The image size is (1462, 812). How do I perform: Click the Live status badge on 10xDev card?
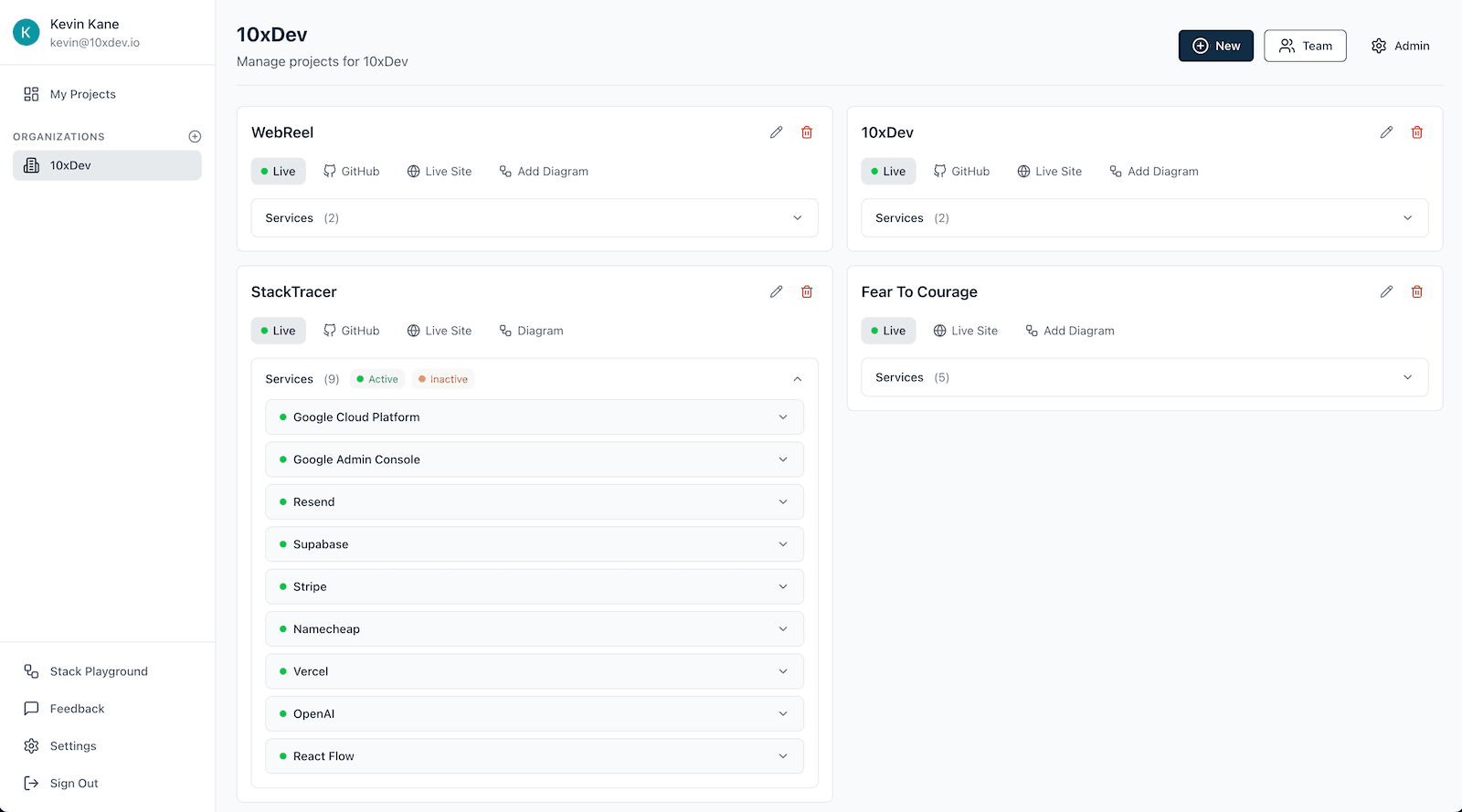[x=888, y=171]
